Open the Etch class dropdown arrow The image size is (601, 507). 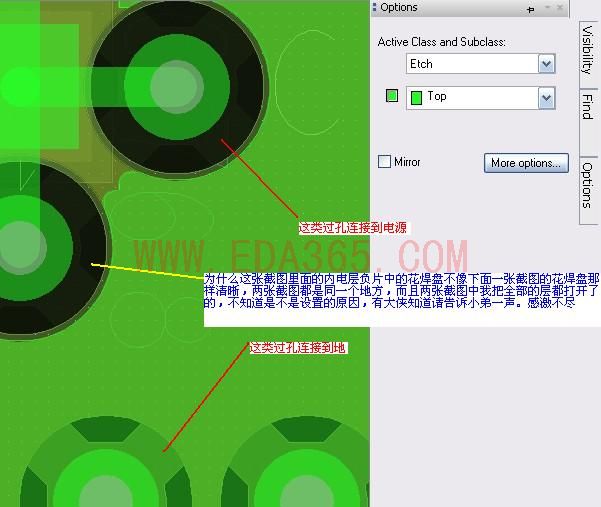pos(547,64)
